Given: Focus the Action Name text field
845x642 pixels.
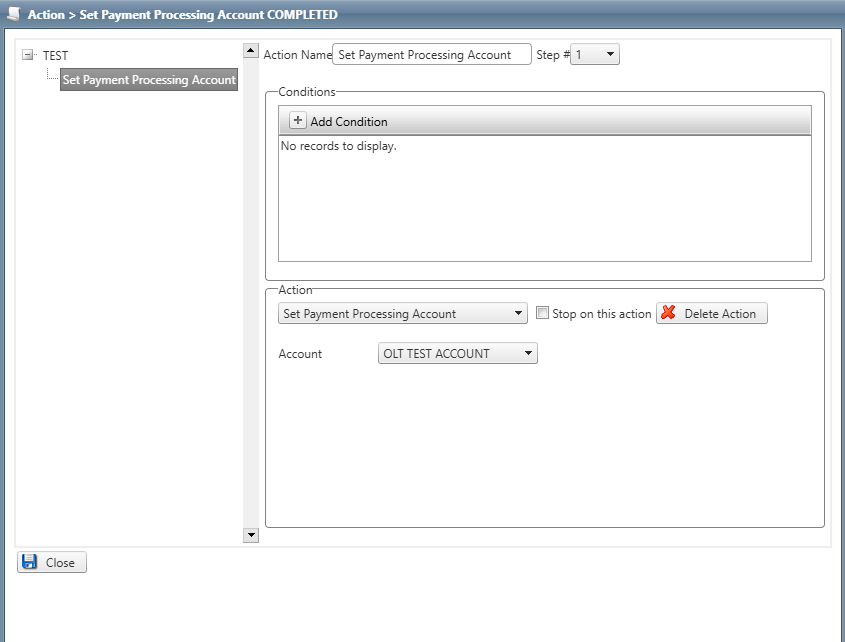Looking at the screenshot, I should (431, 55).
